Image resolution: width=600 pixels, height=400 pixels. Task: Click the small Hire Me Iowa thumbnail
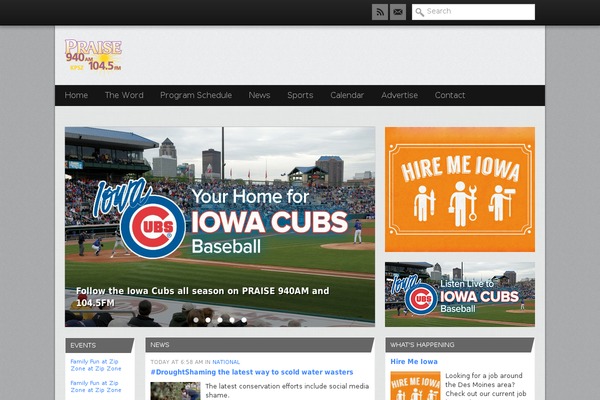(x=415, y=386)
